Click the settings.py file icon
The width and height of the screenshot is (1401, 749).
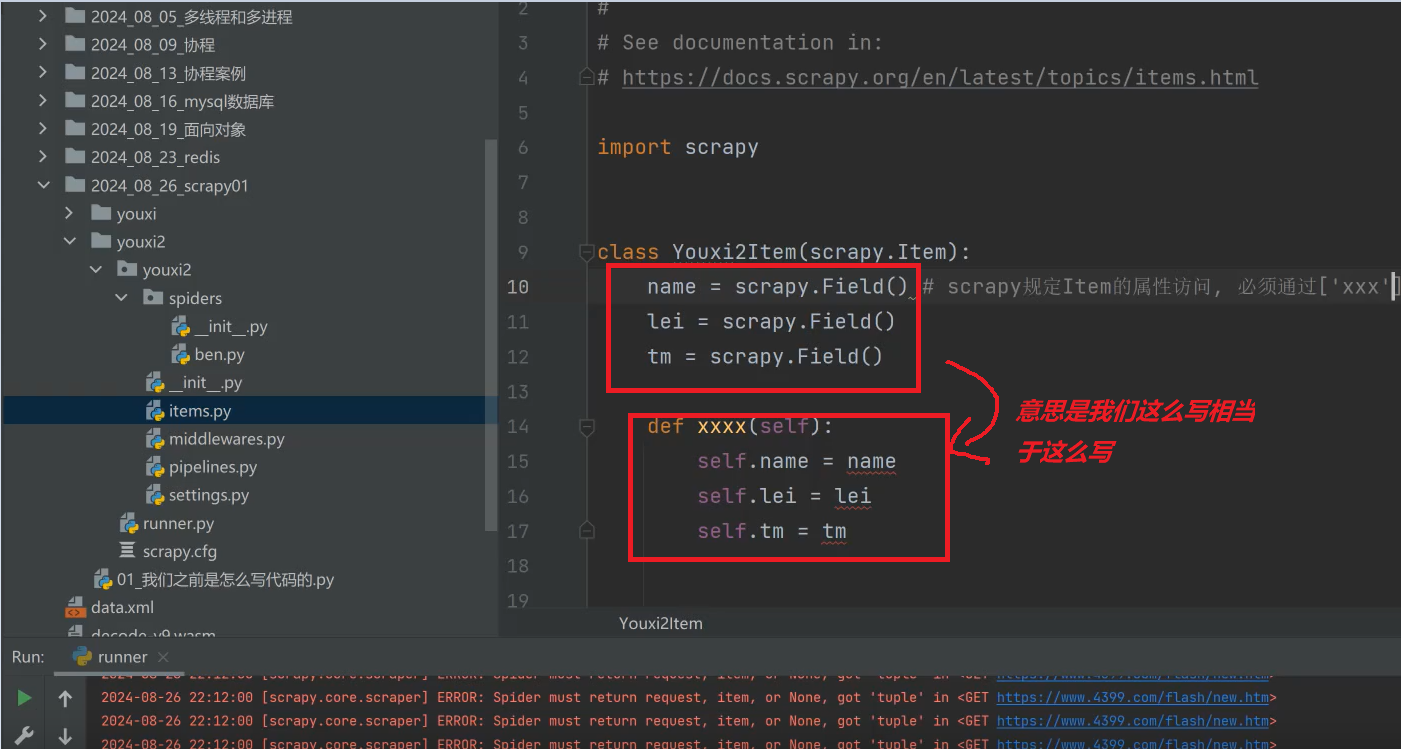pos(155,495)
